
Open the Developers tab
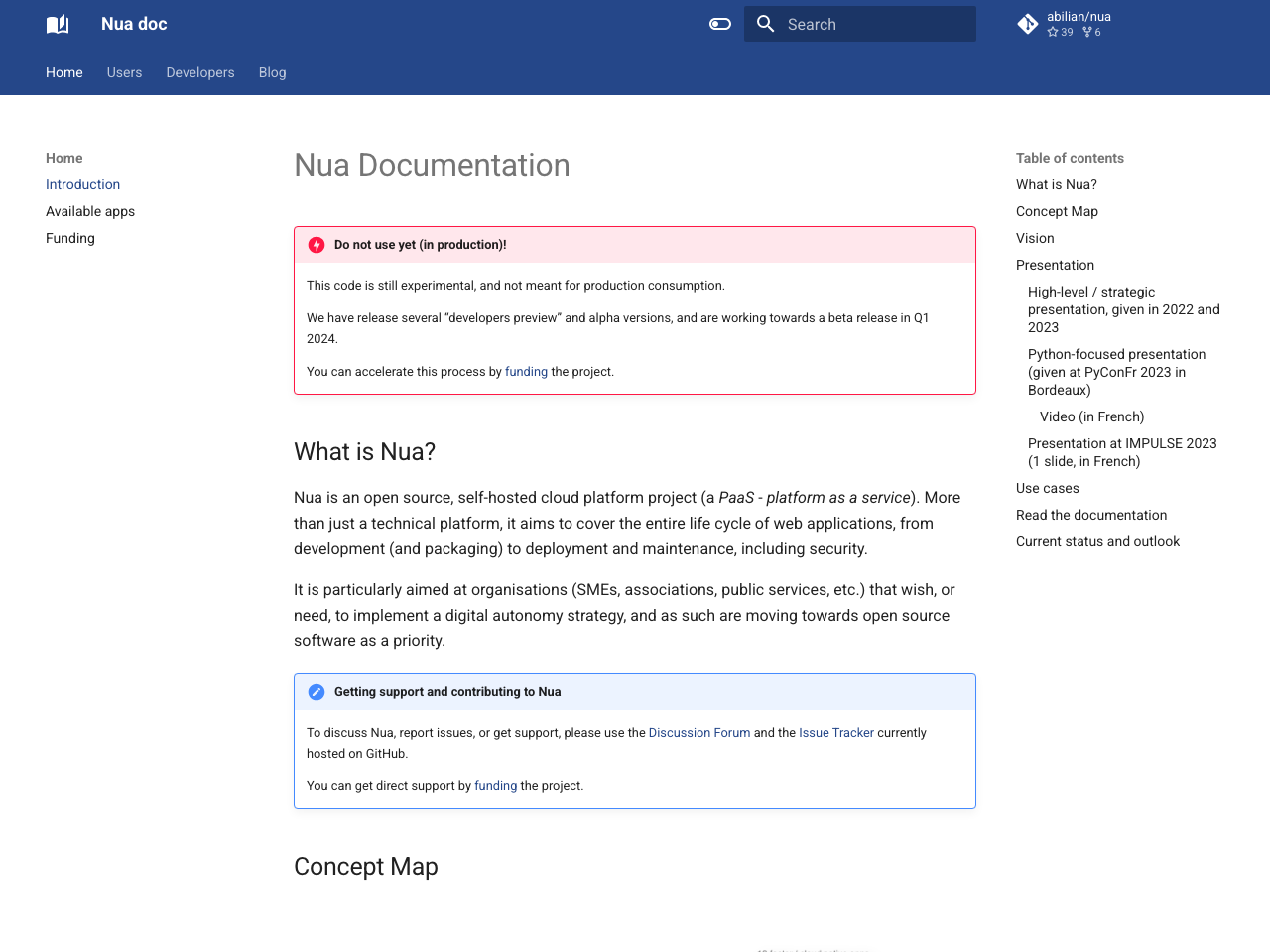200,72
